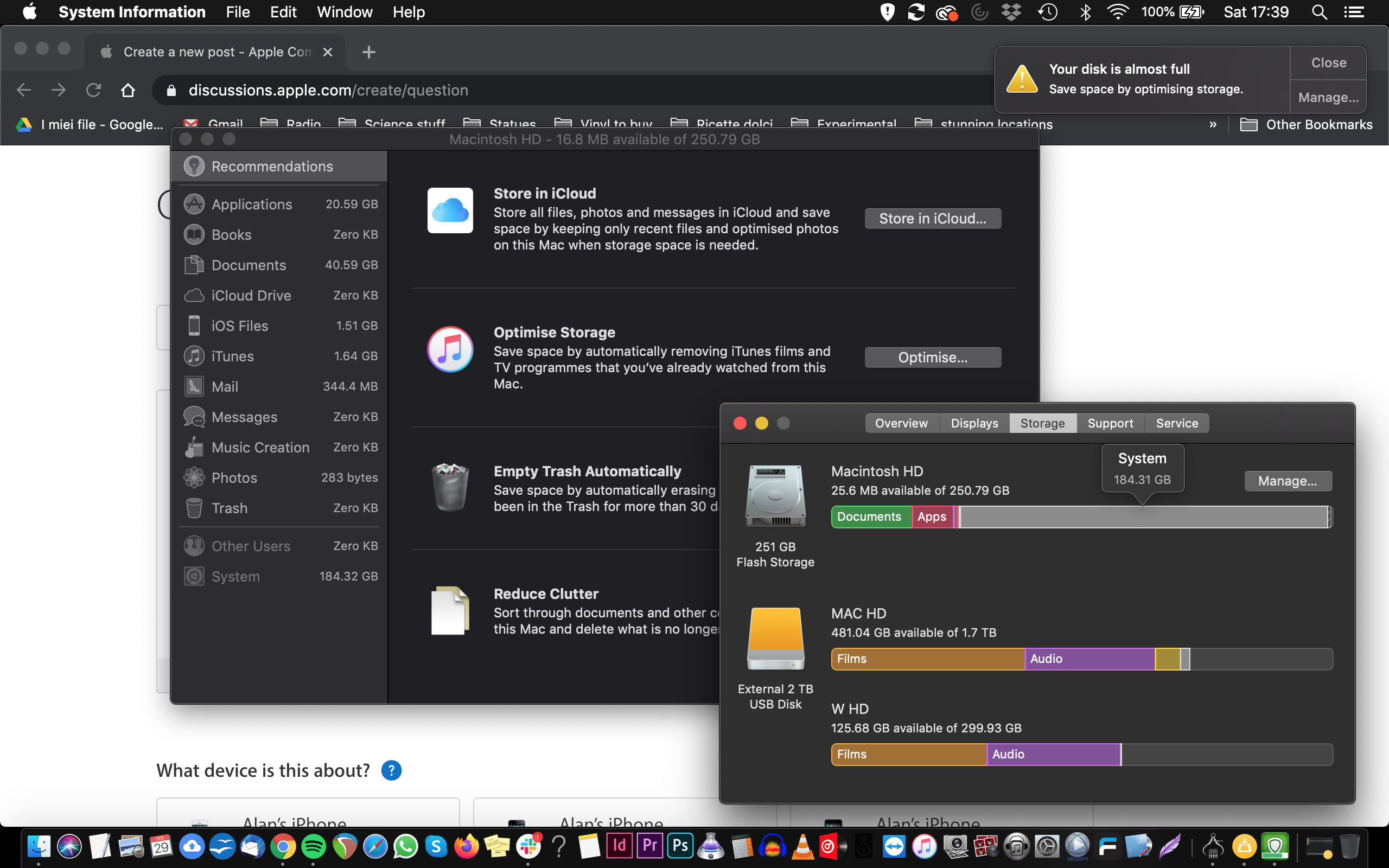Open the Window menu
Screen dimensions: 1389x868
click(345, 12)
